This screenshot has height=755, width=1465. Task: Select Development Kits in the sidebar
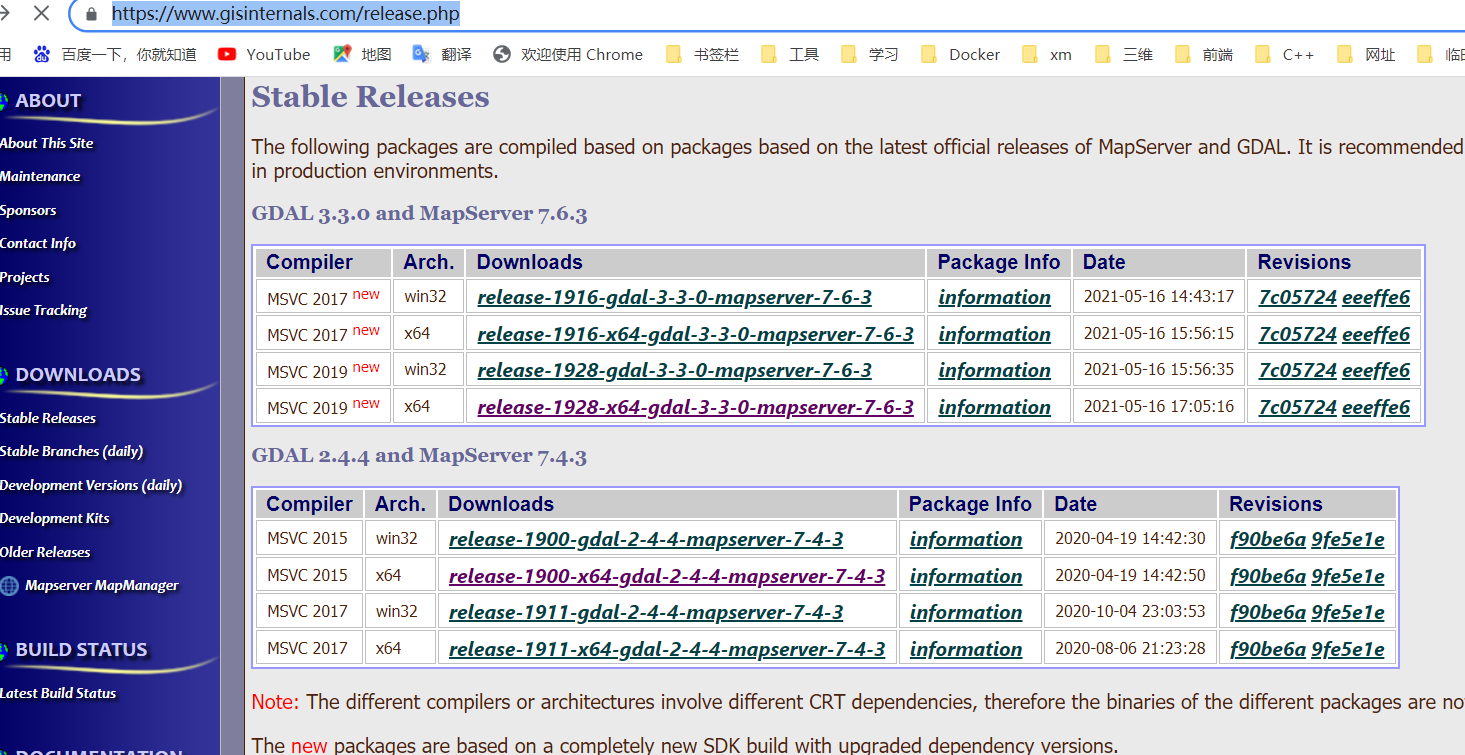(56, 518)
